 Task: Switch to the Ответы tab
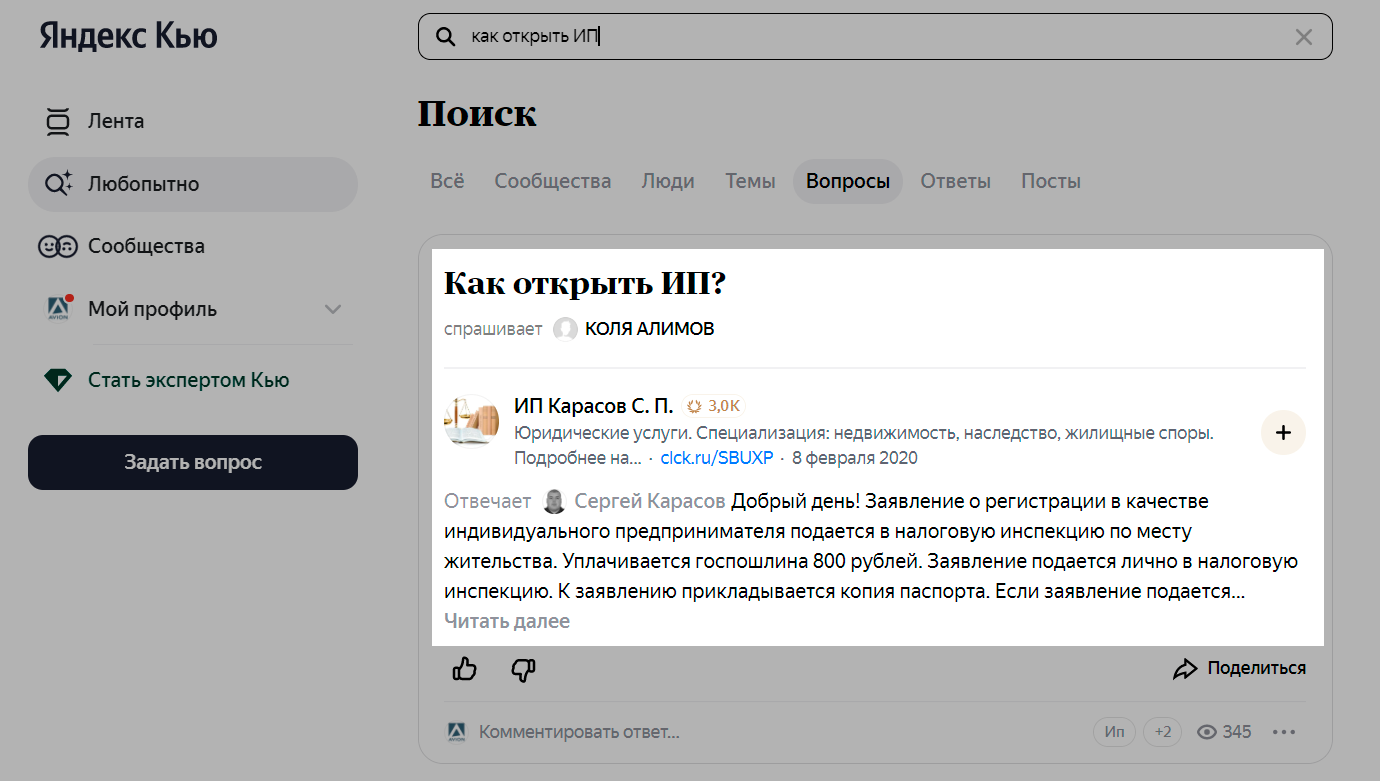point(955,181)
